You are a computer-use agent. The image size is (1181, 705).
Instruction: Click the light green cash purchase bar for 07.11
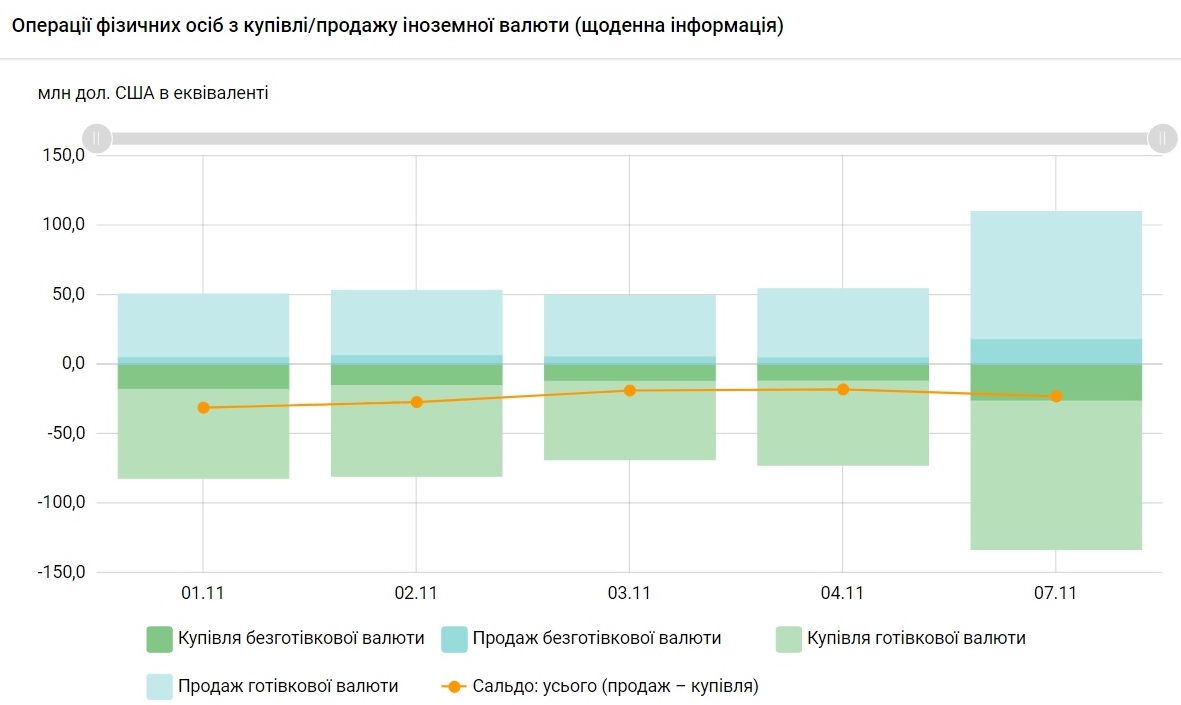click(1056, 480)
